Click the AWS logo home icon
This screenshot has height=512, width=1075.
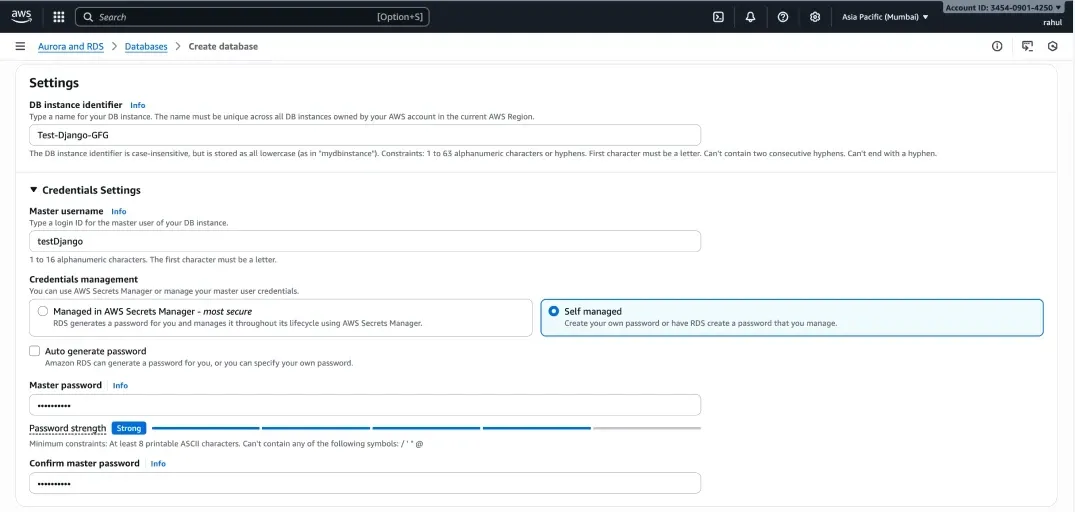[x=21, y=16]
